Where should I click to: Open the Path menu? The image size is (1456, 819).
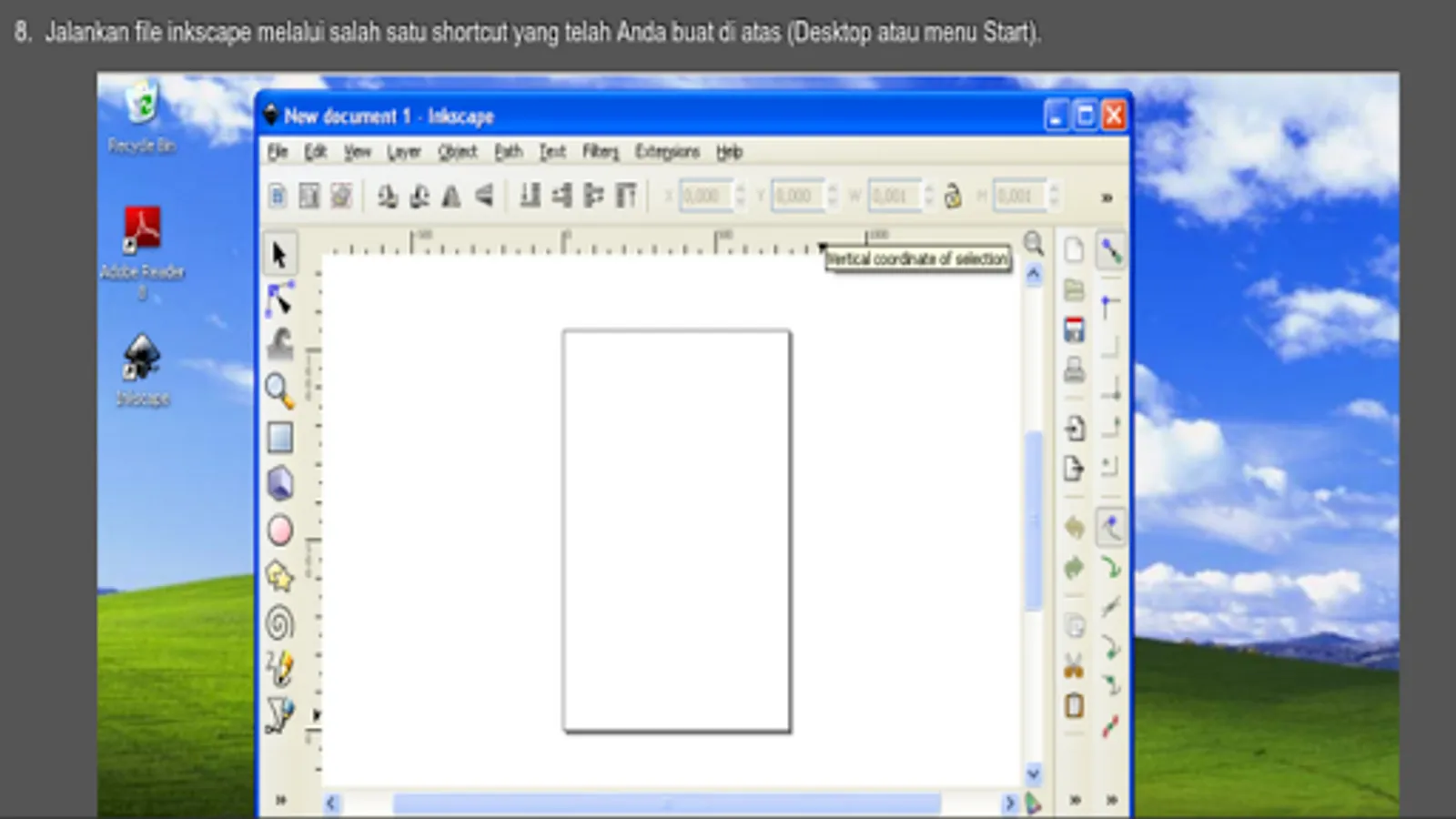[x=509, y=152]
